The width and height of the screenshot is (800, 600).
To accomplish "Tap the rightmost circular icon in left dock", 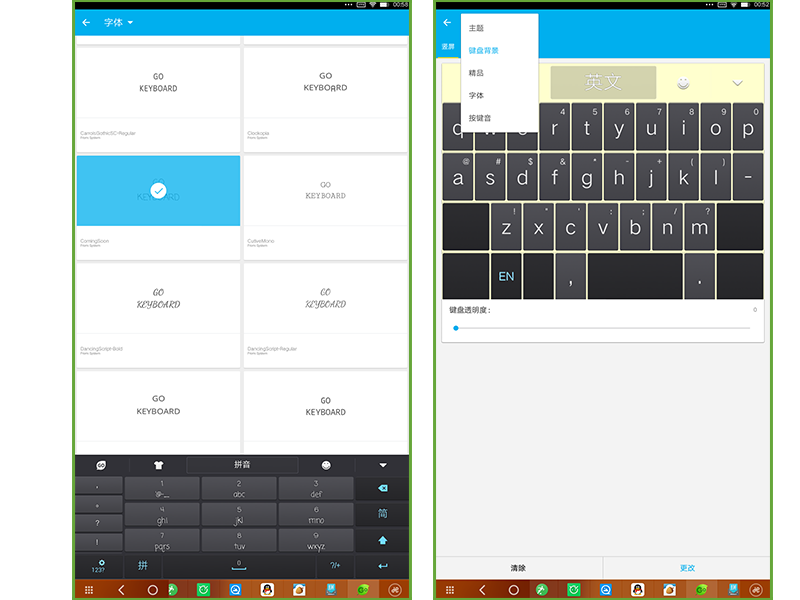I will point(395,590).
